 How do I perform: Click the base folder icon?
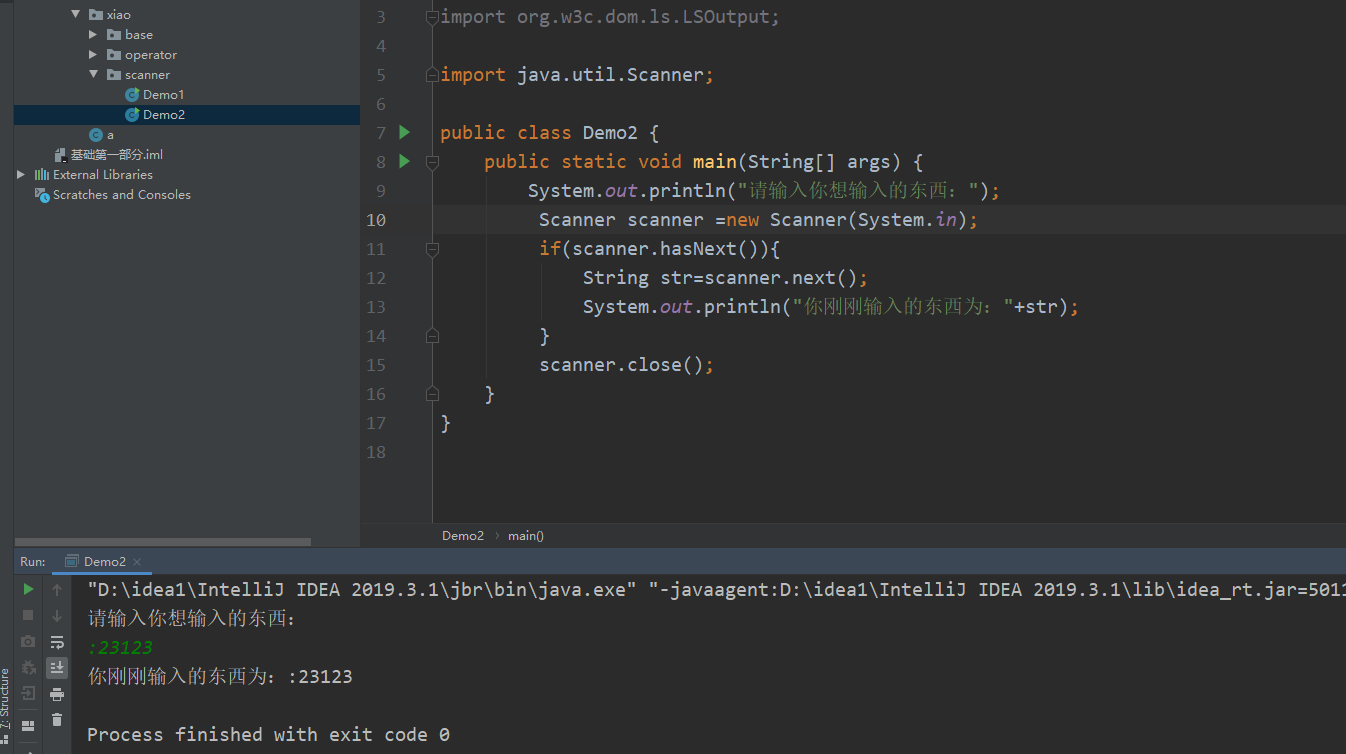tap(114, 35)
